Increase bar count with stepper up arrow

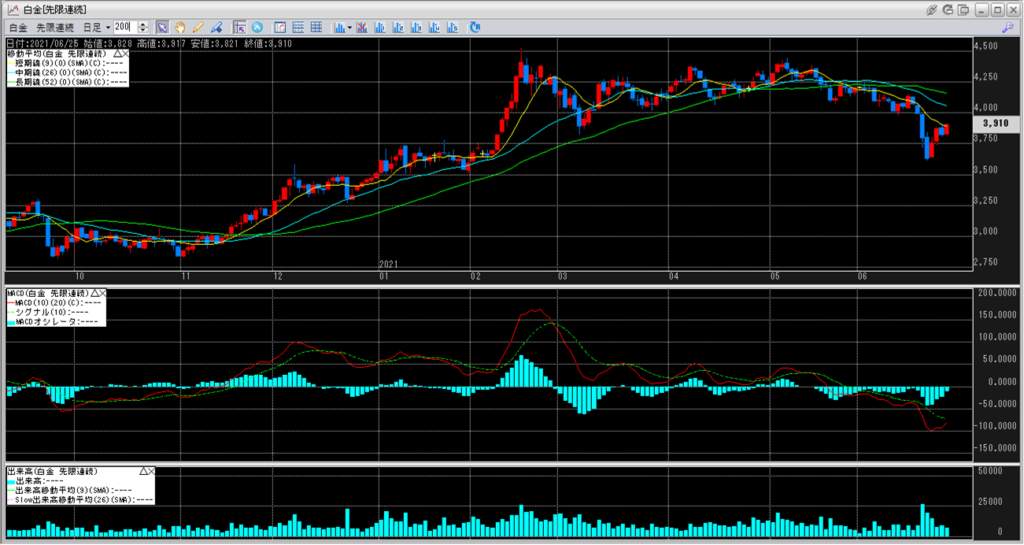point(145,23)
